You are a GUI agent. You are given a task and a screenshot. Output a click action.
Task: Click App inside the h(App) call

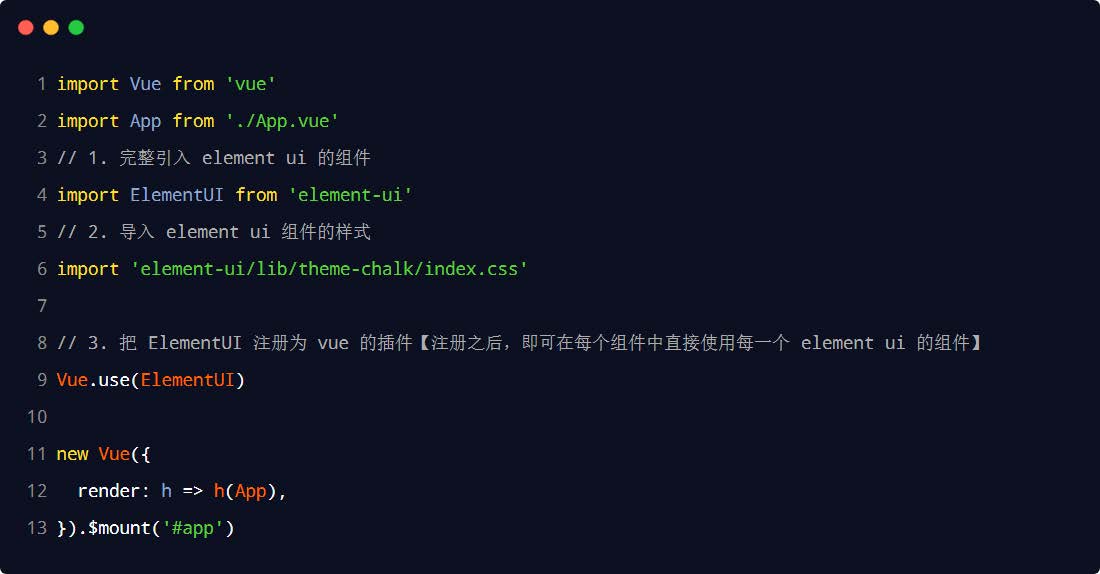[250, 491]
